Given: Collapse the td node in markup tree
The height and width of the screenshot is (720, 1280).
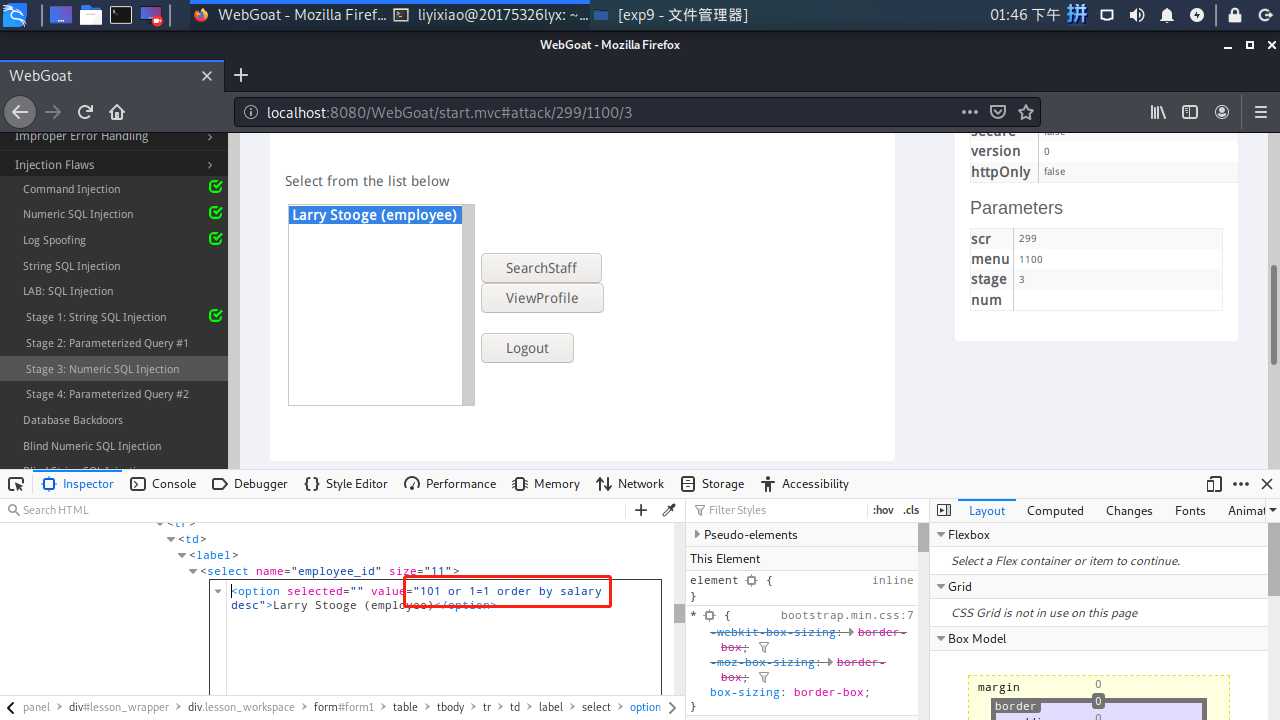Looking at the screenshot, I should [171, 539].
